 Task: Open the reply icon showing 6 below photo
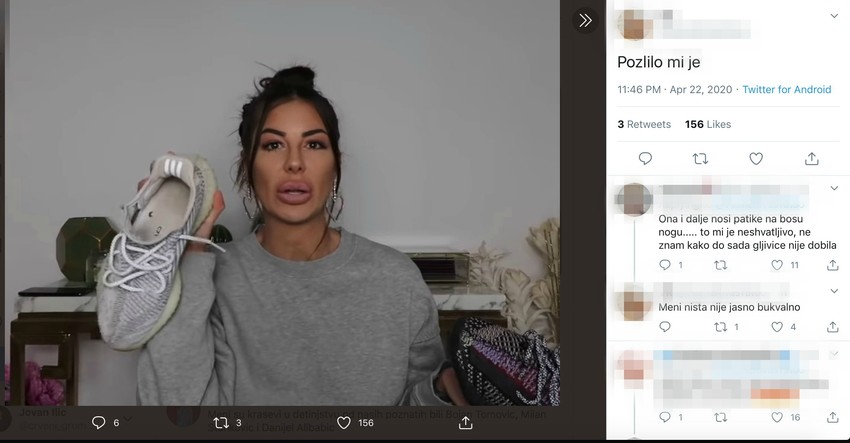(99, 422)
